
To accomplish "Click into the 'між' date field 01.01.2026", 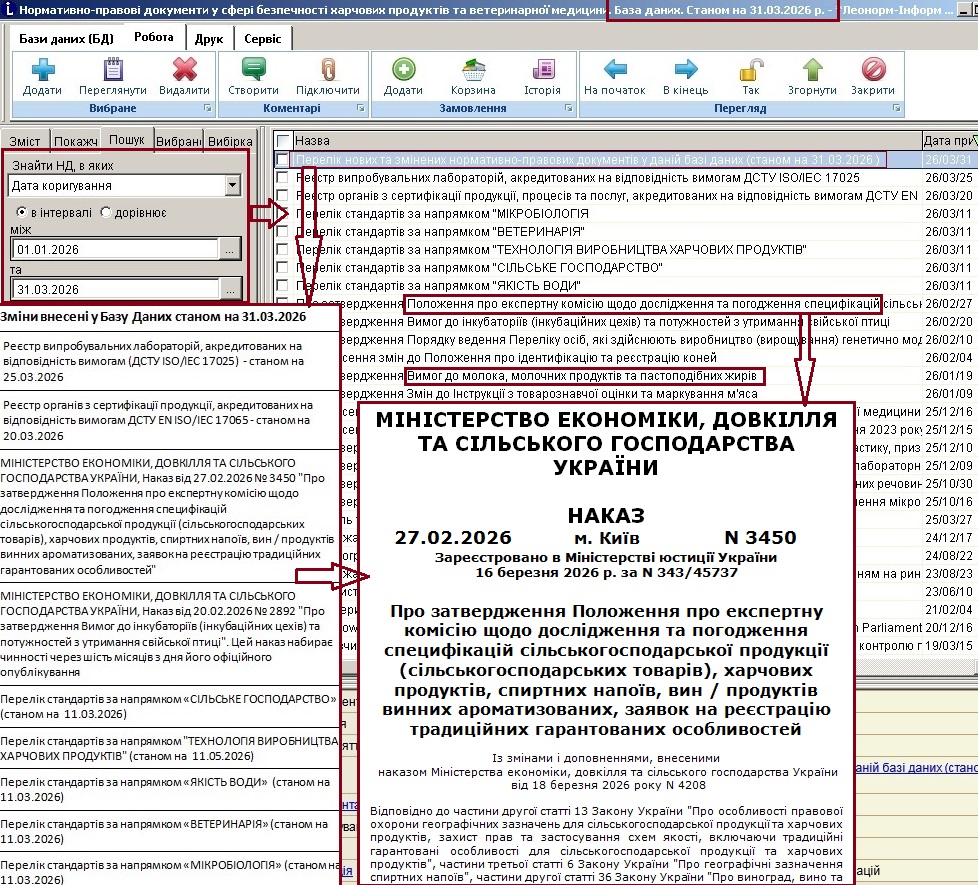I will tap(110, 250).
